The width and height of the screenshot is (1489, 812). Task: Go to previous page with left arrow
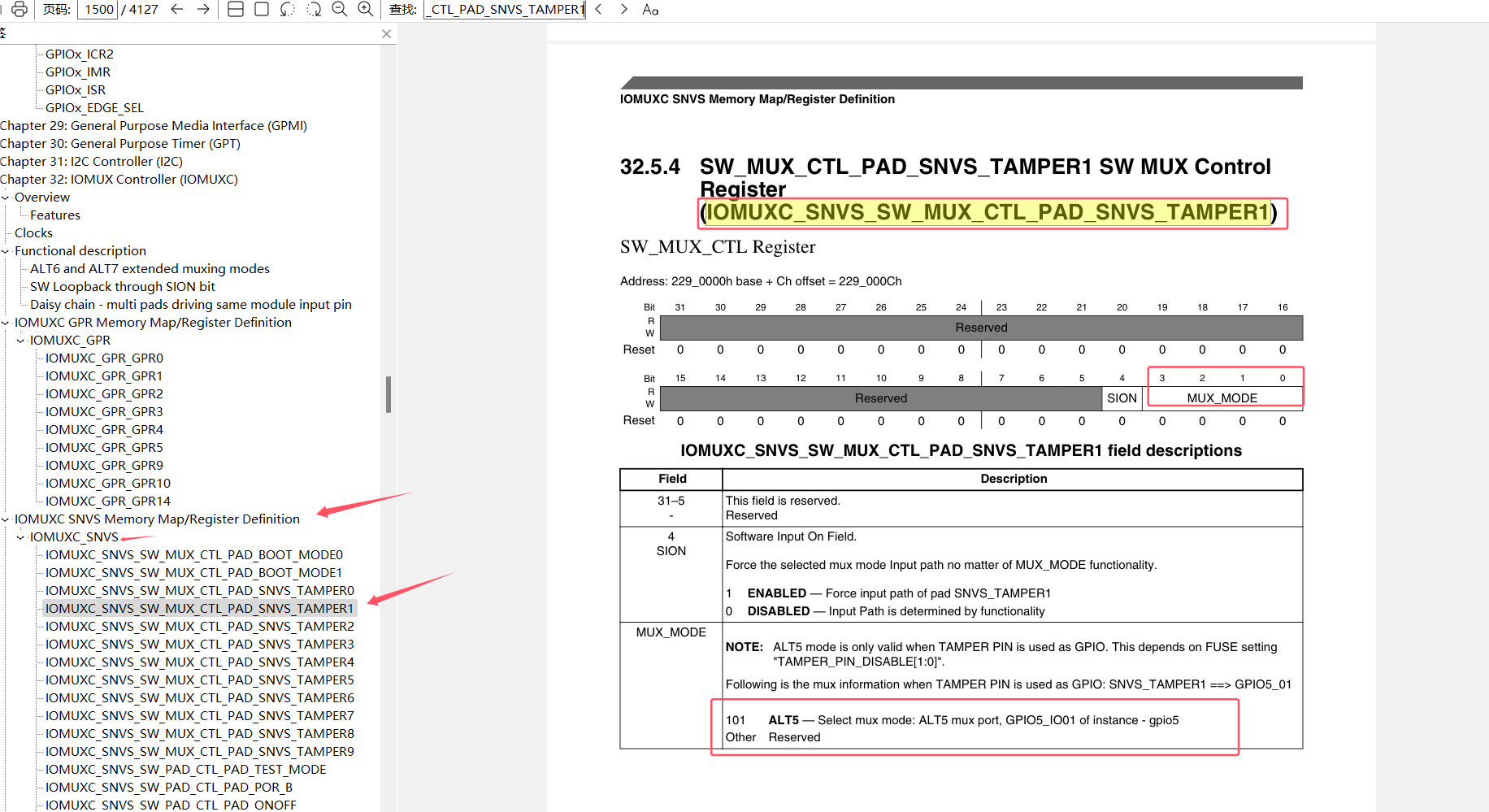point(177,9)
